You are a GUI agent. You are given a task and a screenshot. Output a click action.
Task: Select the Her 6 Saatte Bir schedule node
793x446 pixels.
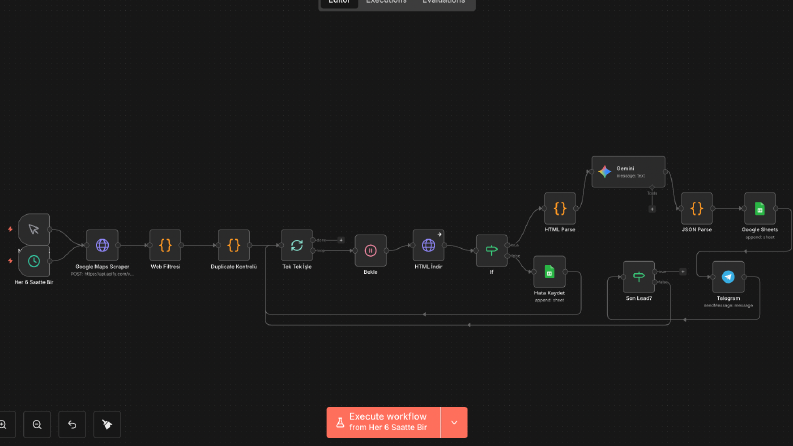(x=34, y=261)
